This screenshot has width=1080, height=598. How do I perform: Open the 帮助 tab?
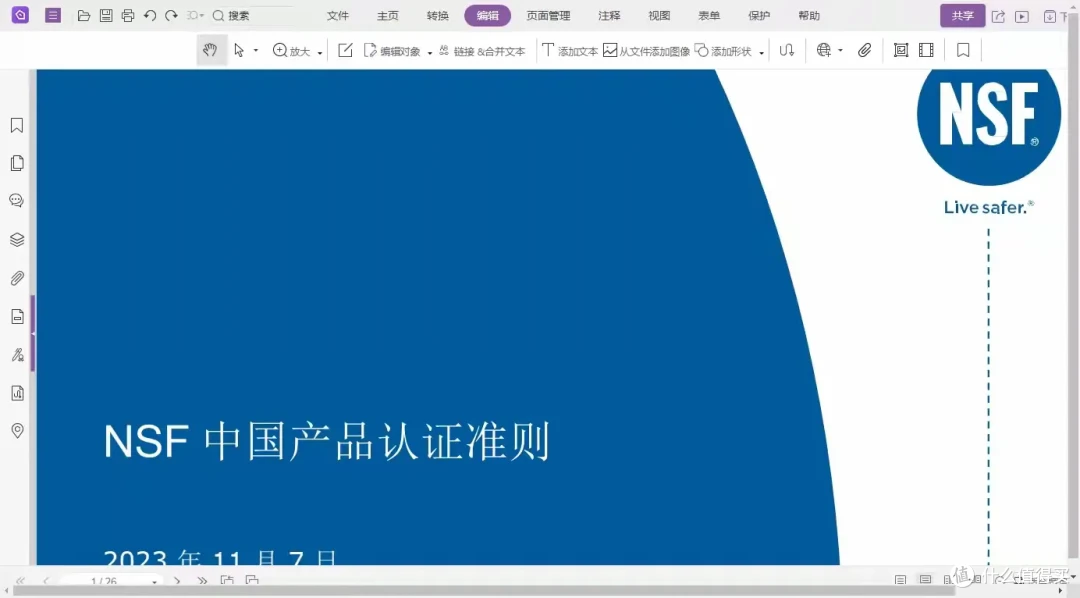coord(809,15)
